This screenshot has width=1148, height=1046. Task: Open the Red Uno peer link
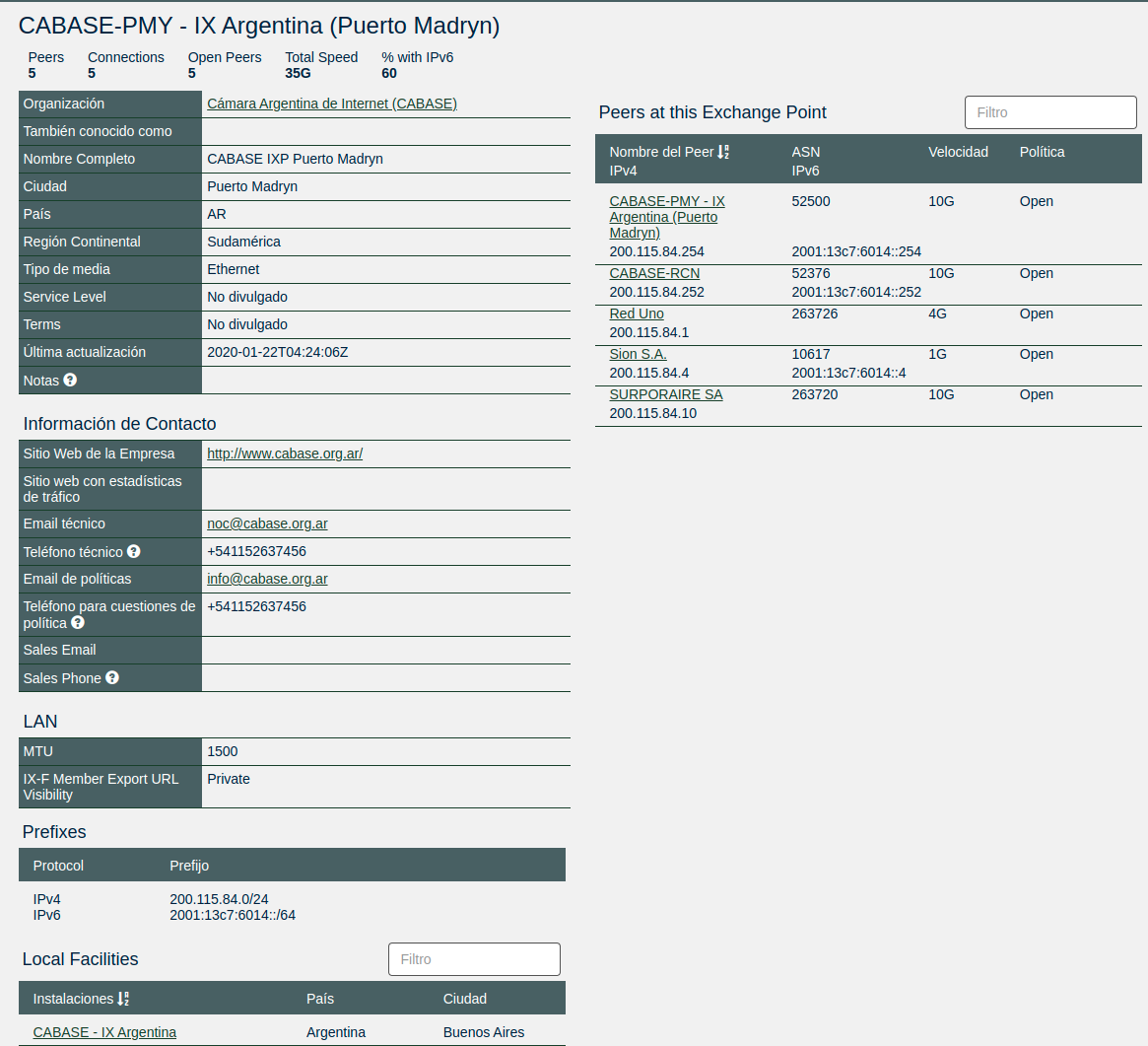[x=637, y=314]
